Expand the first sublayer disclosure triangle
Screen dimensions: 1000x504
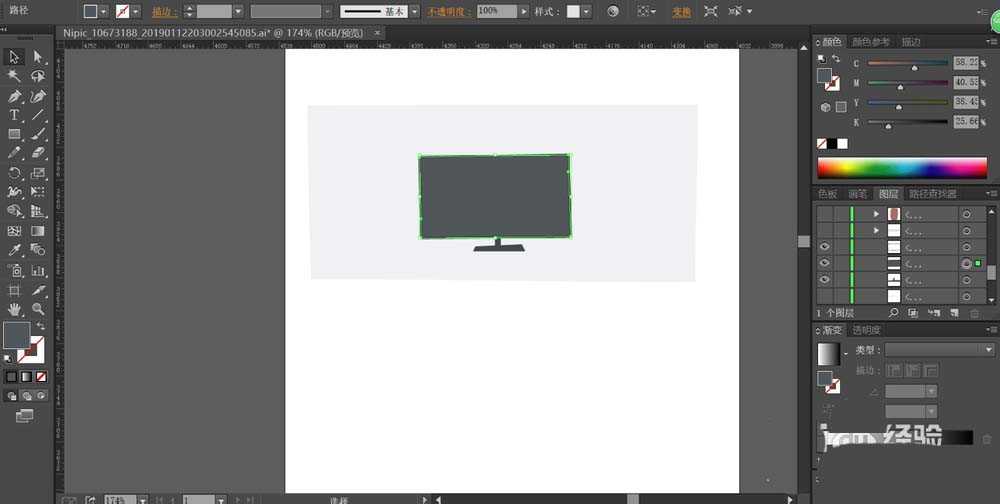pyautogui.click(x=877, y=214)
